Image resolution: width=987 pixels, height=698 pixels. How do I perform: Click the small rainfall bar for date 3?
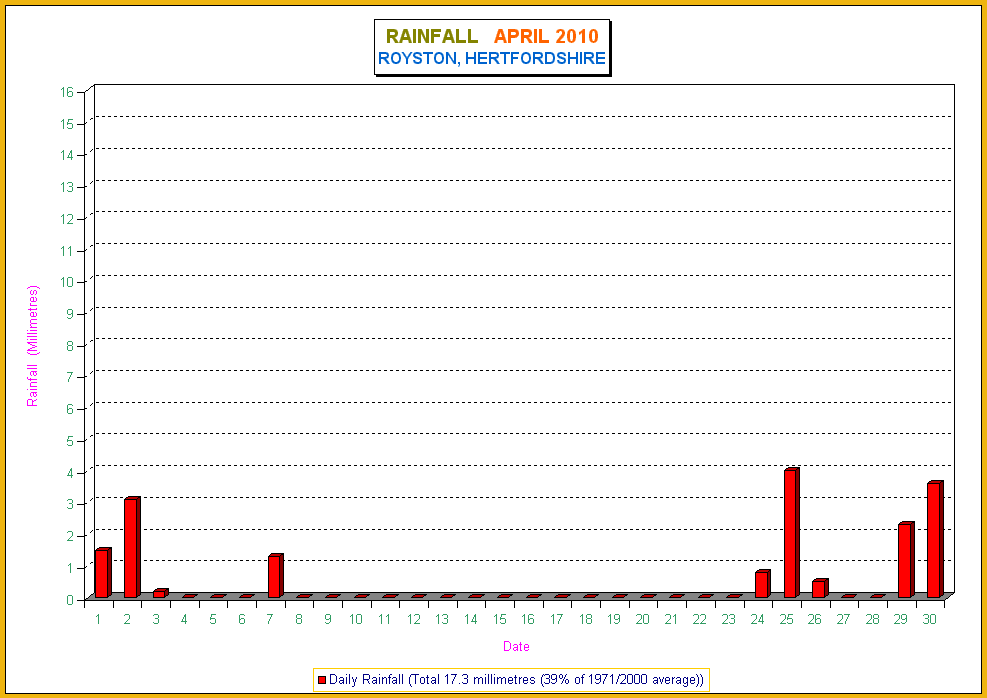click(161, 593)
